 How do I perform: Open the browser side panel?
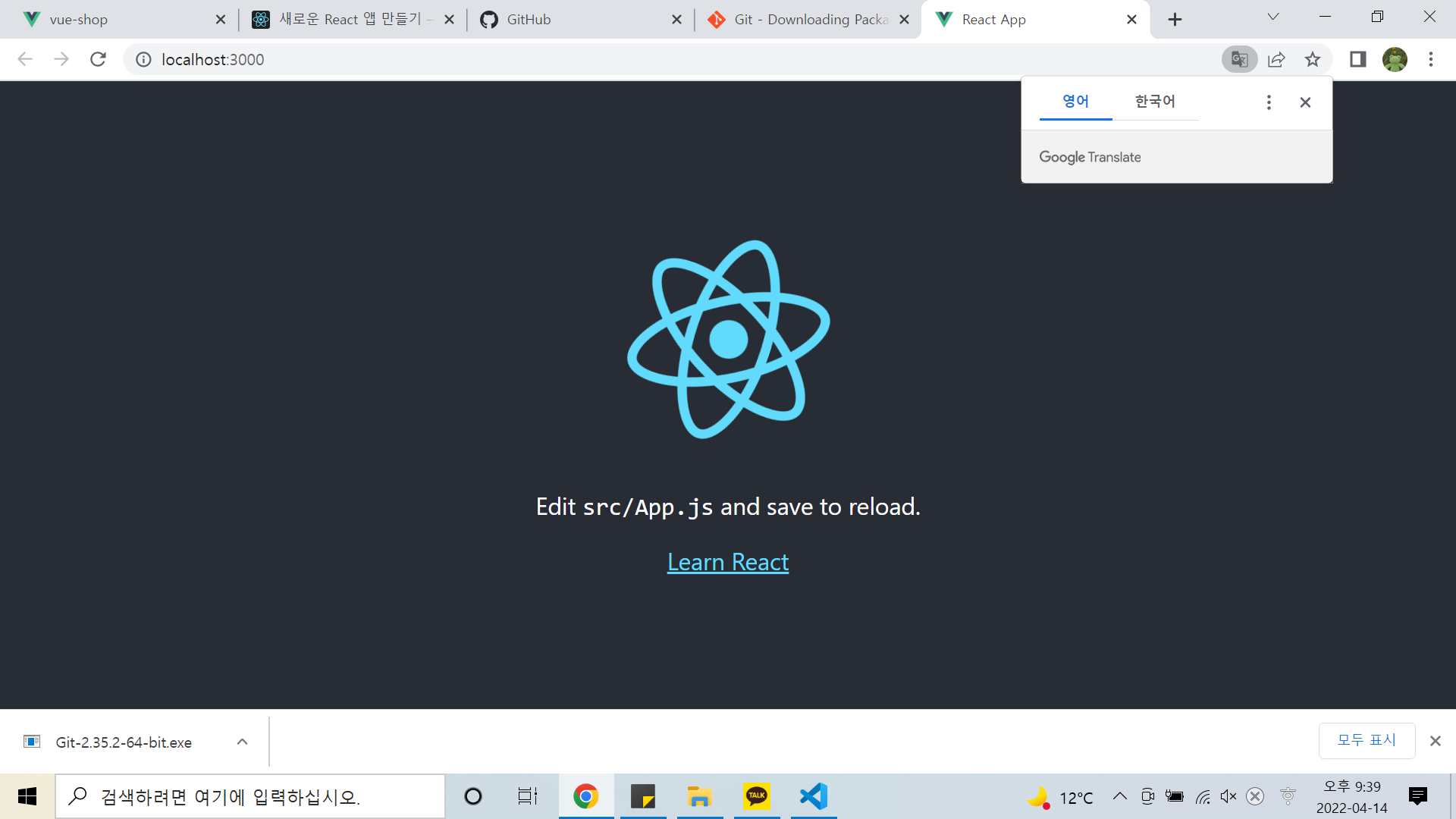(x=1357, y=59)
